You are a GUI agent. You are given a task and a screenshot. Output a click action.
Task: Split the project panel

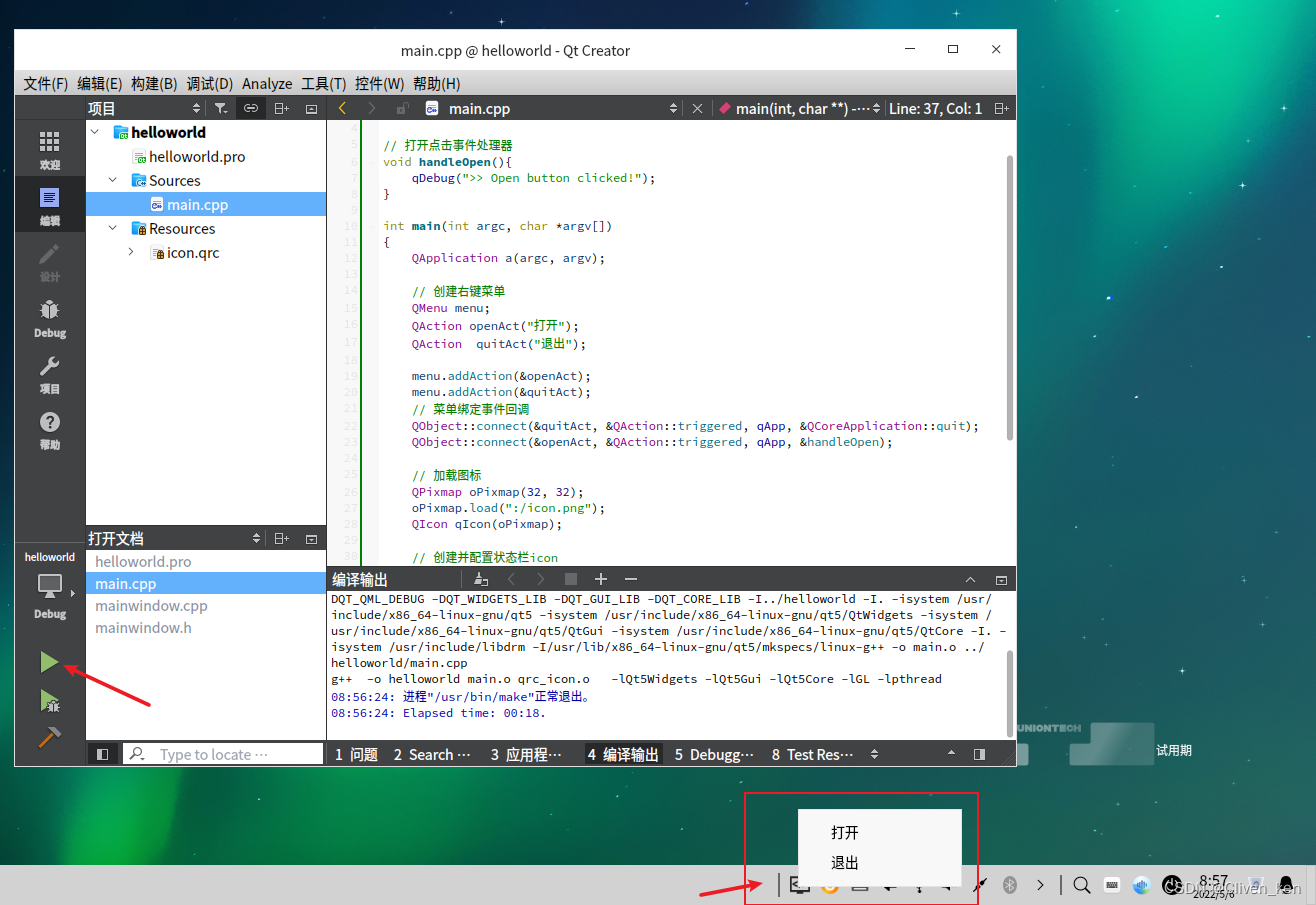(x=282, y=108)
